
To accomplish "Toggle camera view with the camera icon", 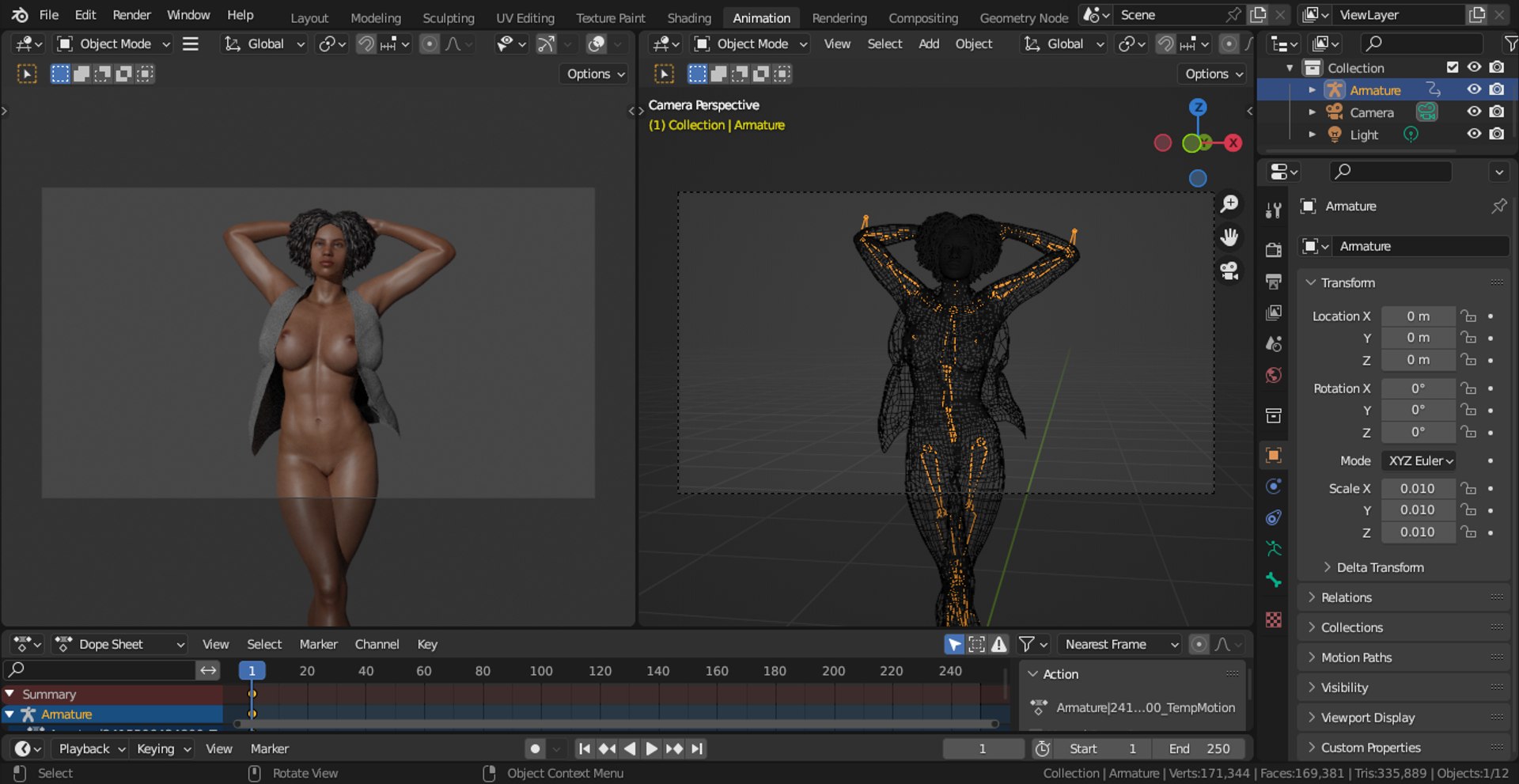I will coord(1229,271).
